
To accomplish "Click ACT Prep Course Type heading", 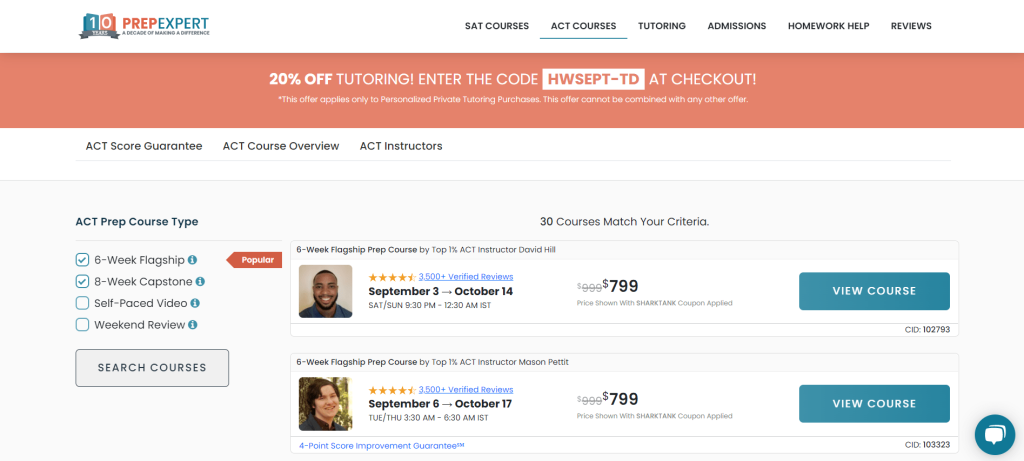I will click(x=137, y=222).
